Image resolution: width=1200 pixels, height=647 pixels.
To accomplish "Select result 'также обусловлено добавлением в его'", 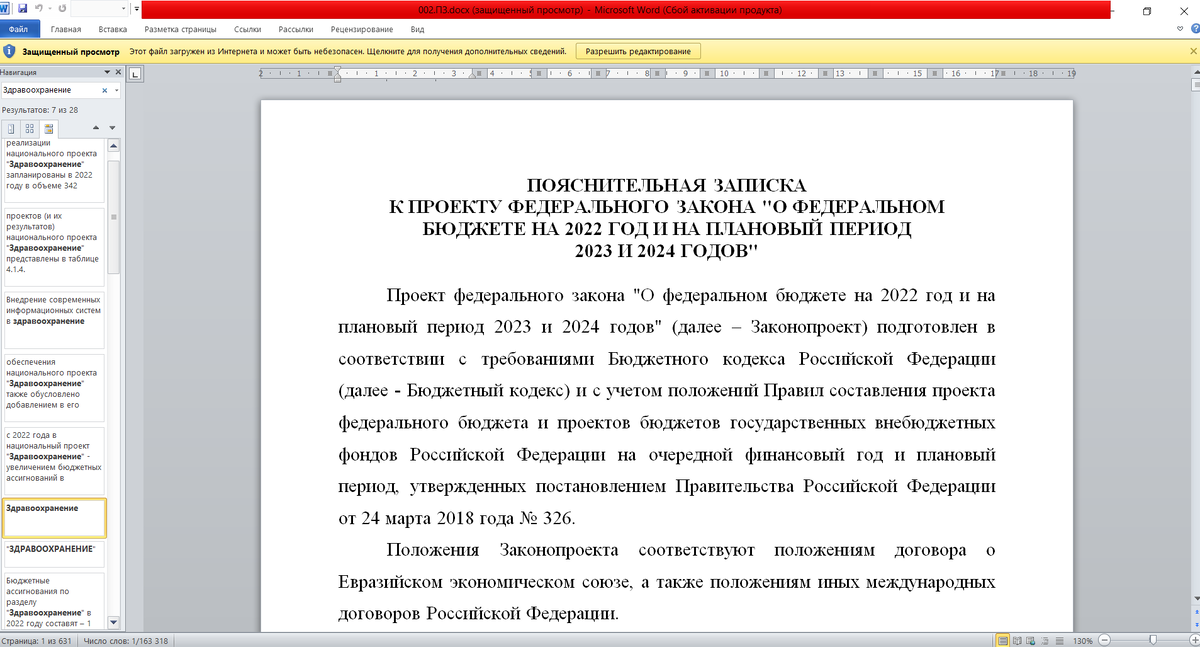I will coord(54,388).
